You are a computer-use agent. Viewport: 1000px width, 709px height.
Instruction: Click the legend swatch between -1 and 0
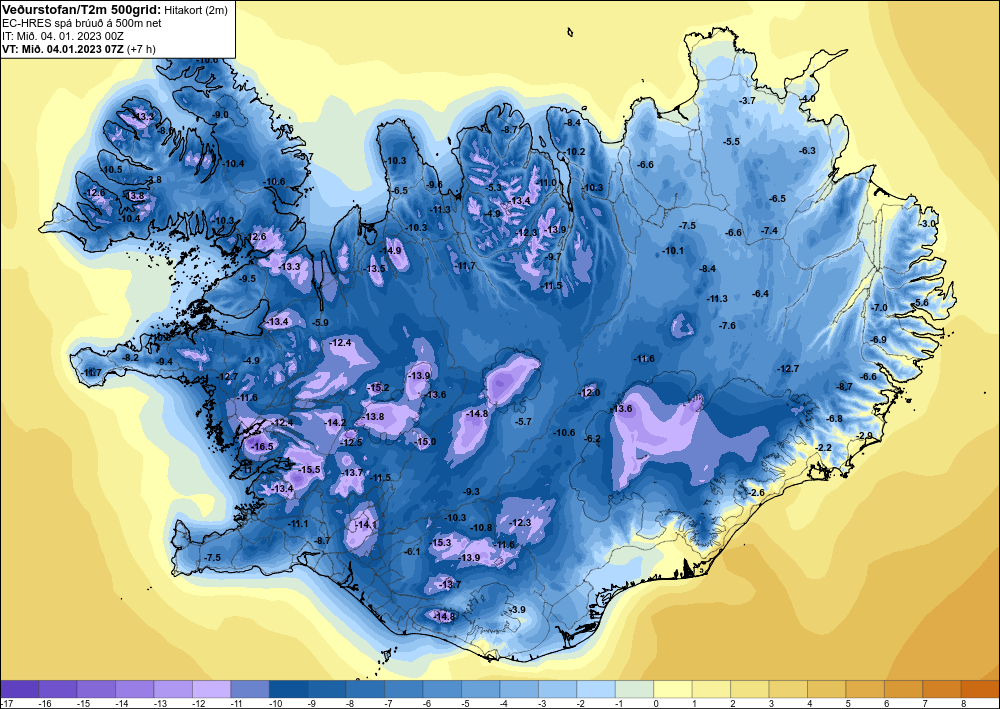pos(635,689)
